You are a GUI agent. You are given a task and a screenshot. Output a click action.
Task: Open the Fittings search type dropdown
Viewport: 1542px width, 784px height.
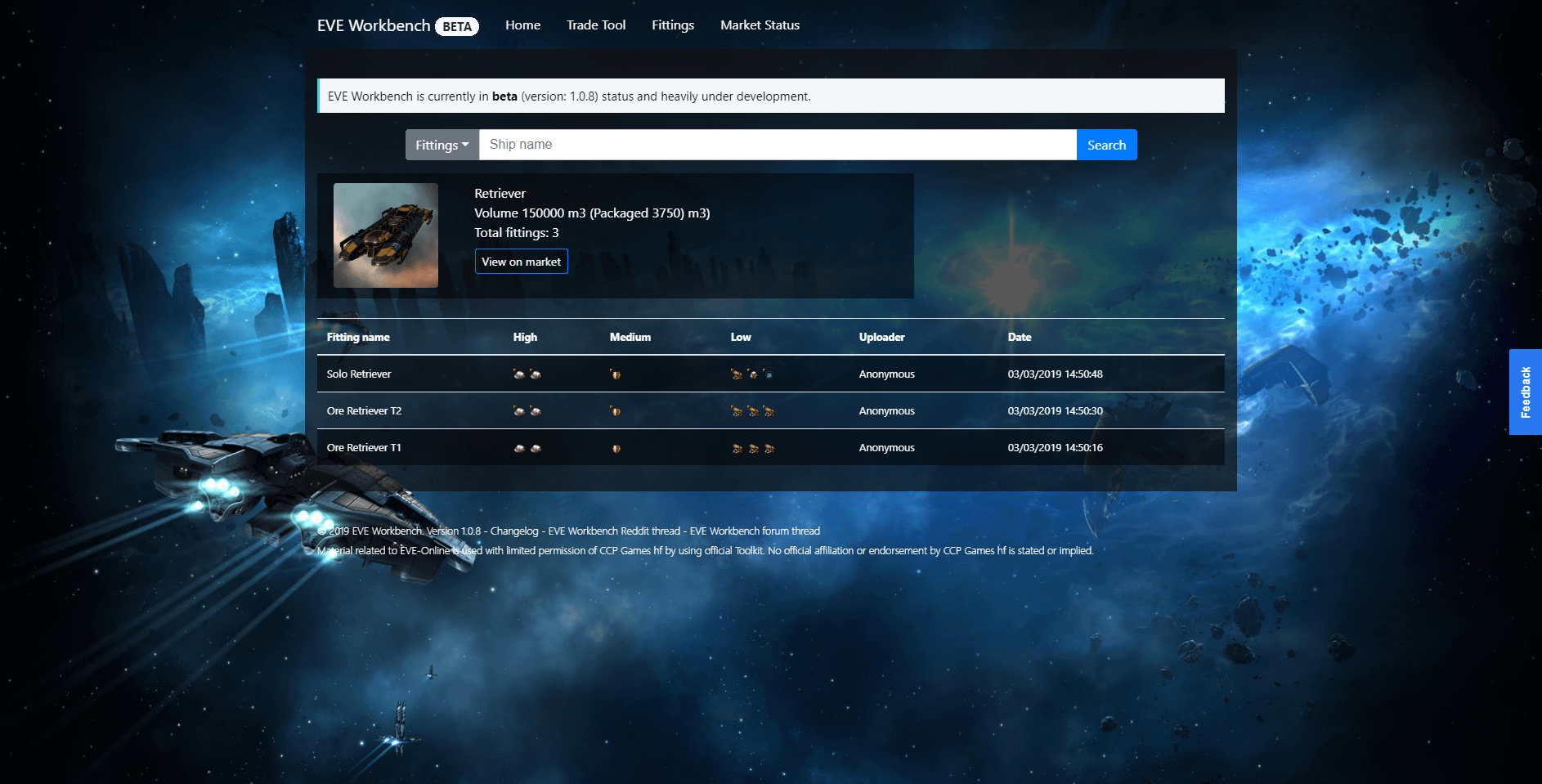tap(442, 145)
